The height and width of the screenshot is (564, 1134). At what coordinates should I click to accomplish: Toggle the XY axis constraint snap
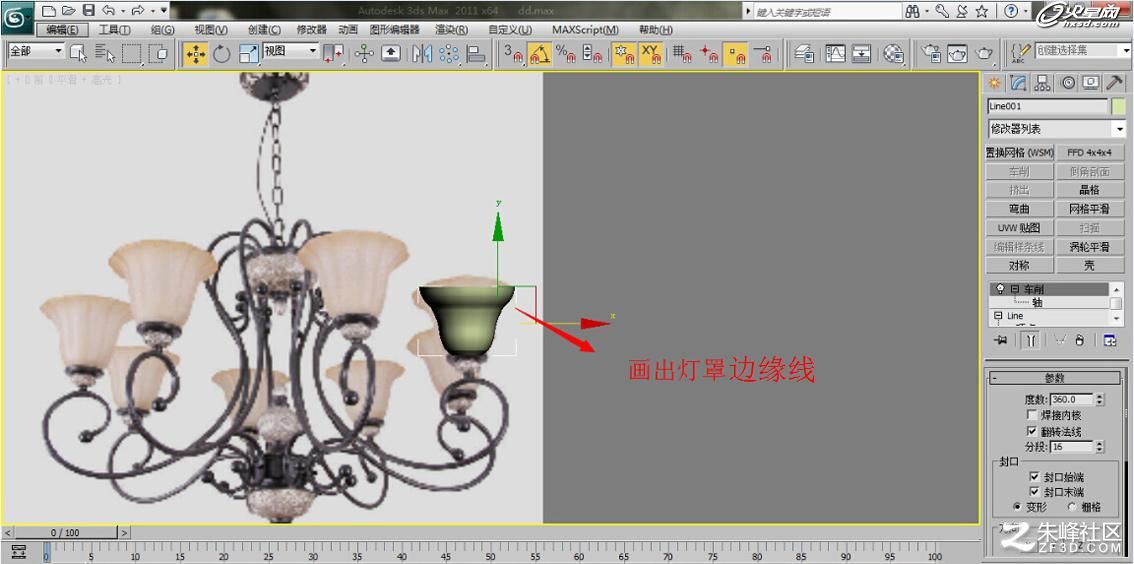click(652, 54)
